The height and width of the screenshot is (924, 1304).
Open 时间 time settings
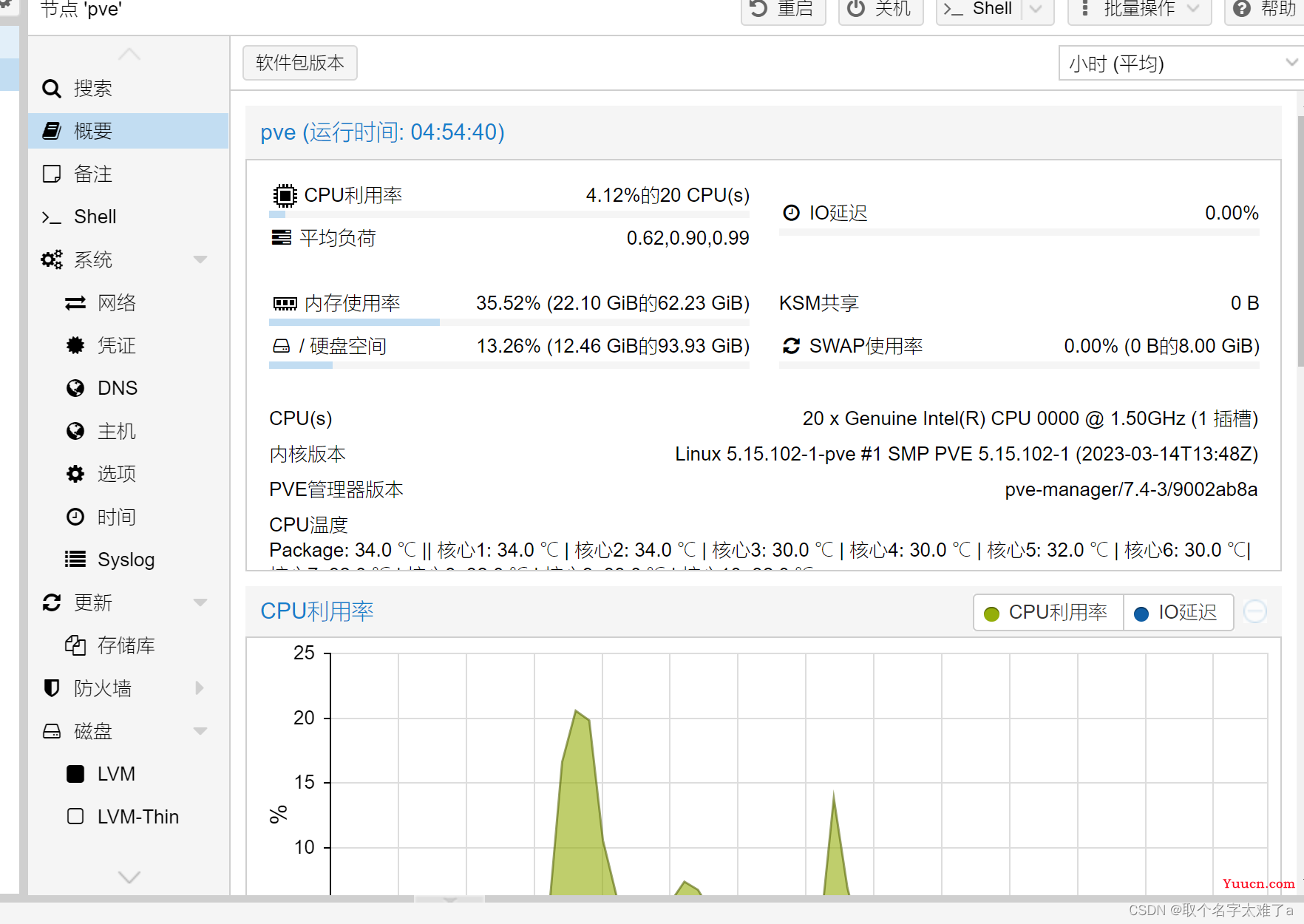click(x=129, y=517)
